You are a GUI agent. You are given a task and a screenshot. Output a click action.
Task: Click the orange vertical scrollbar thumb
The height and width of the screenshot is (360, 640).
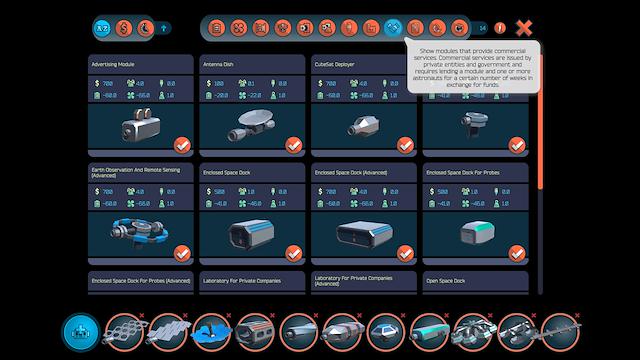[x=540, y=122]
